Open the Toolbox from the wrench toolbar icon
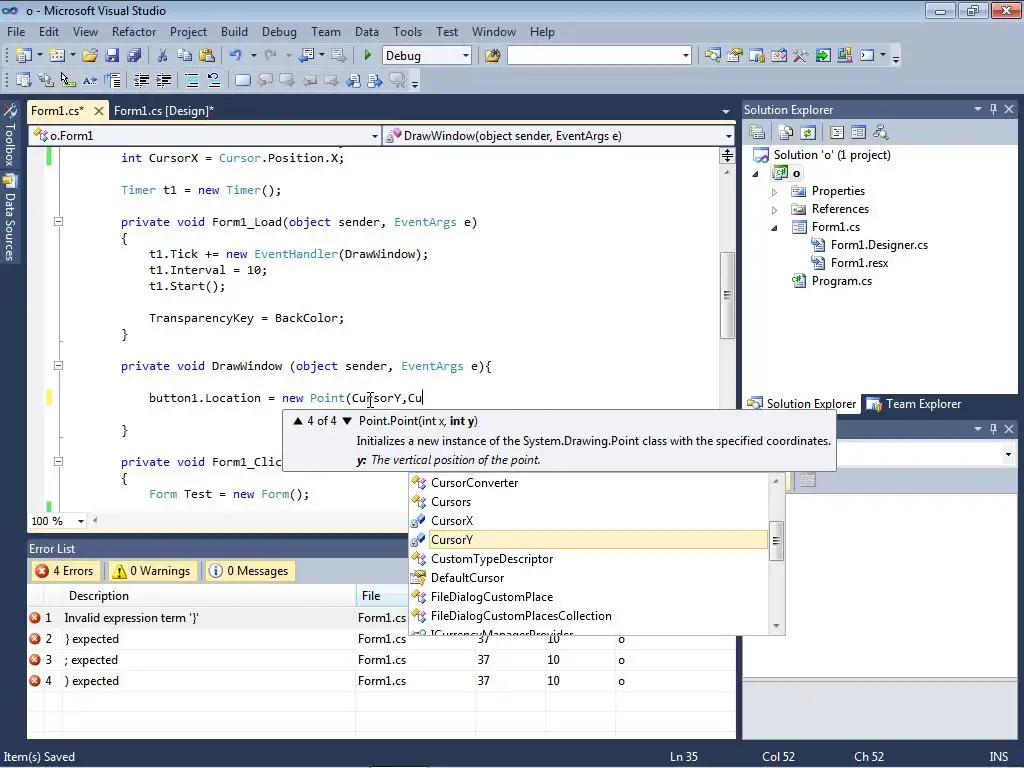This screenshot has height=768, width=1024. click(x=801, y=56)
